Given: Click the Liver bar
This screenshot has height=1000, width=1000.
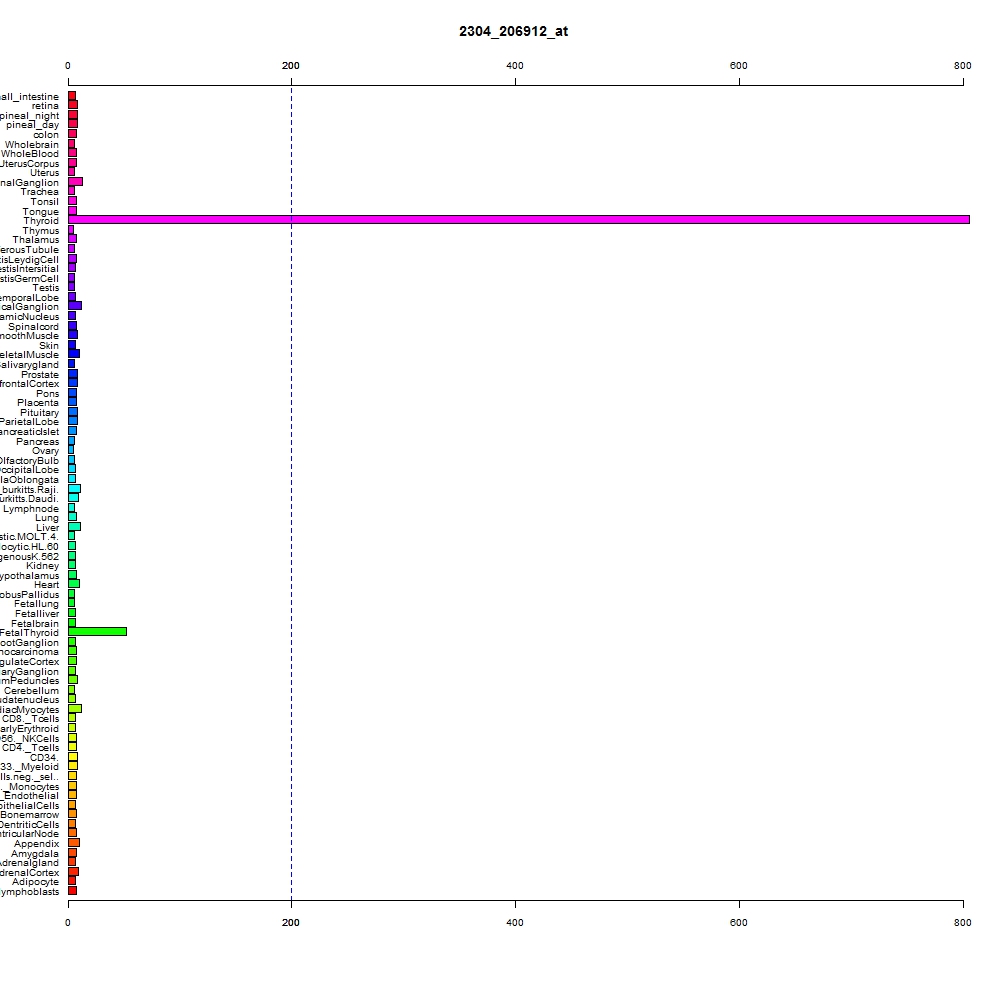Looking at the screenshot, I should coord(75,527).
